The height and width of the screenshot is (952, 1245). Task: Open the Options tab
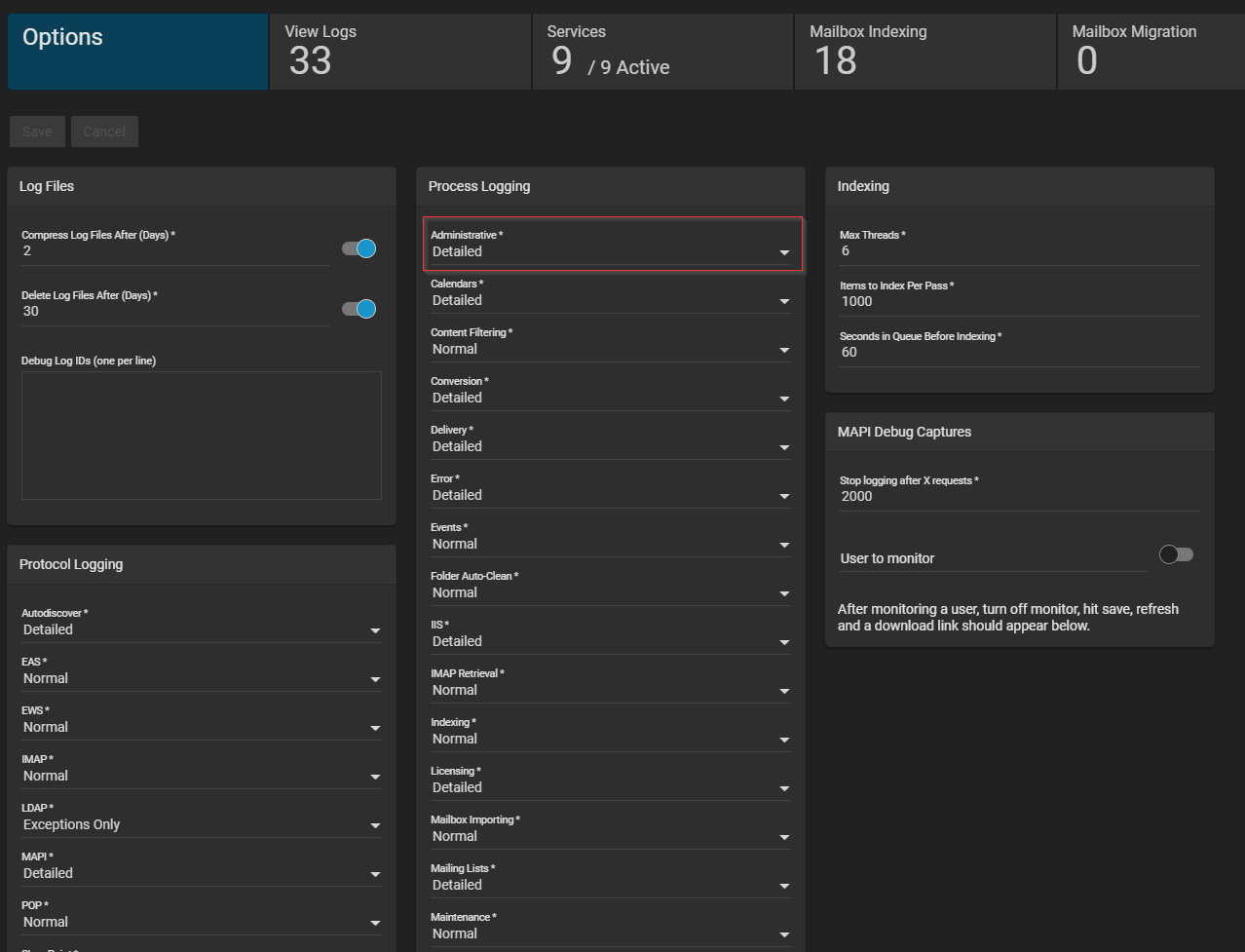(137, 52)
